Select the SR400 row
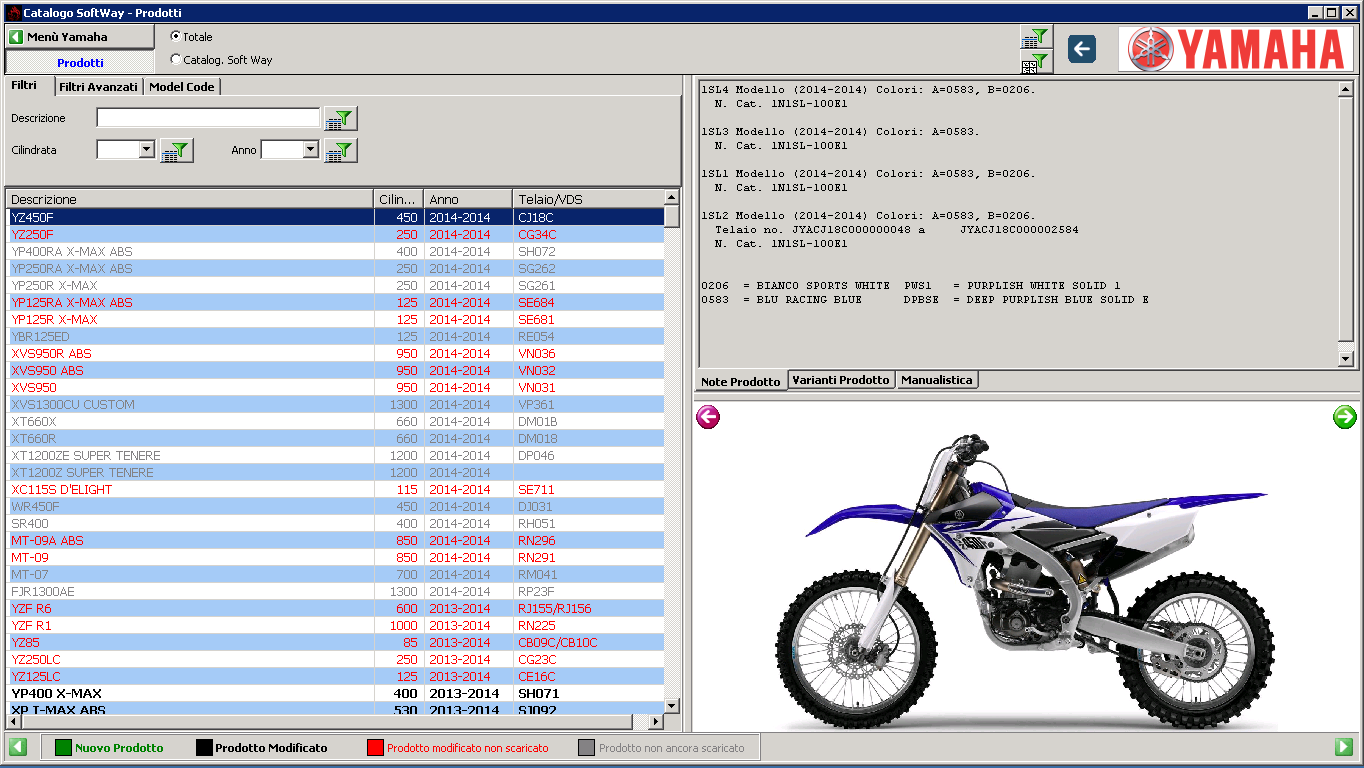Screen dimensions: 1364x768 point(335,523)
